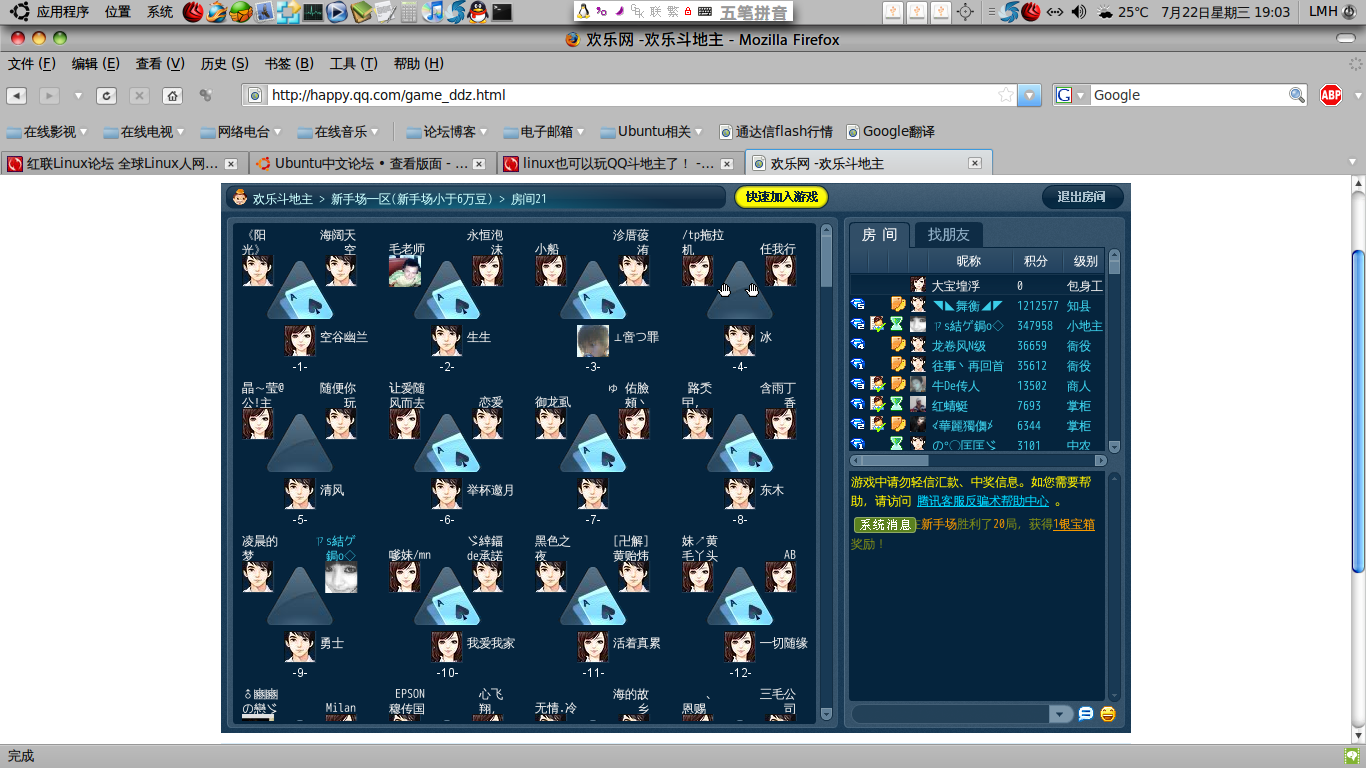This screenshot has height=768, width=1366.
Task: Click the 快速加入游戏 button
Action: tap(781, 197)
